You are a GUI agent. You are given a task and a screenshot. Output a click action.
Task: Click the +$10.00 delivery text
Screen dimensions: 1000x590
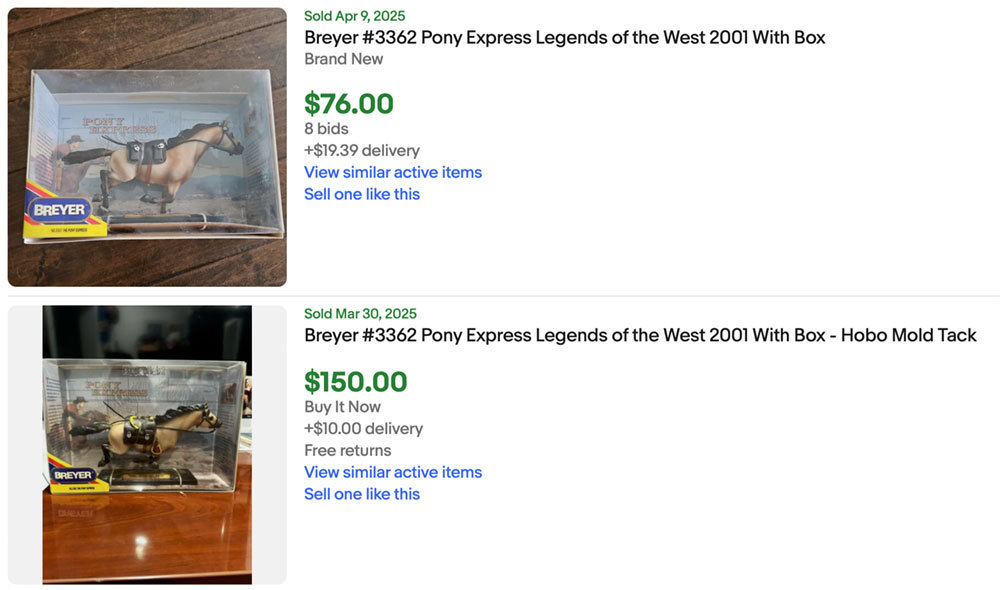point(363,428)
